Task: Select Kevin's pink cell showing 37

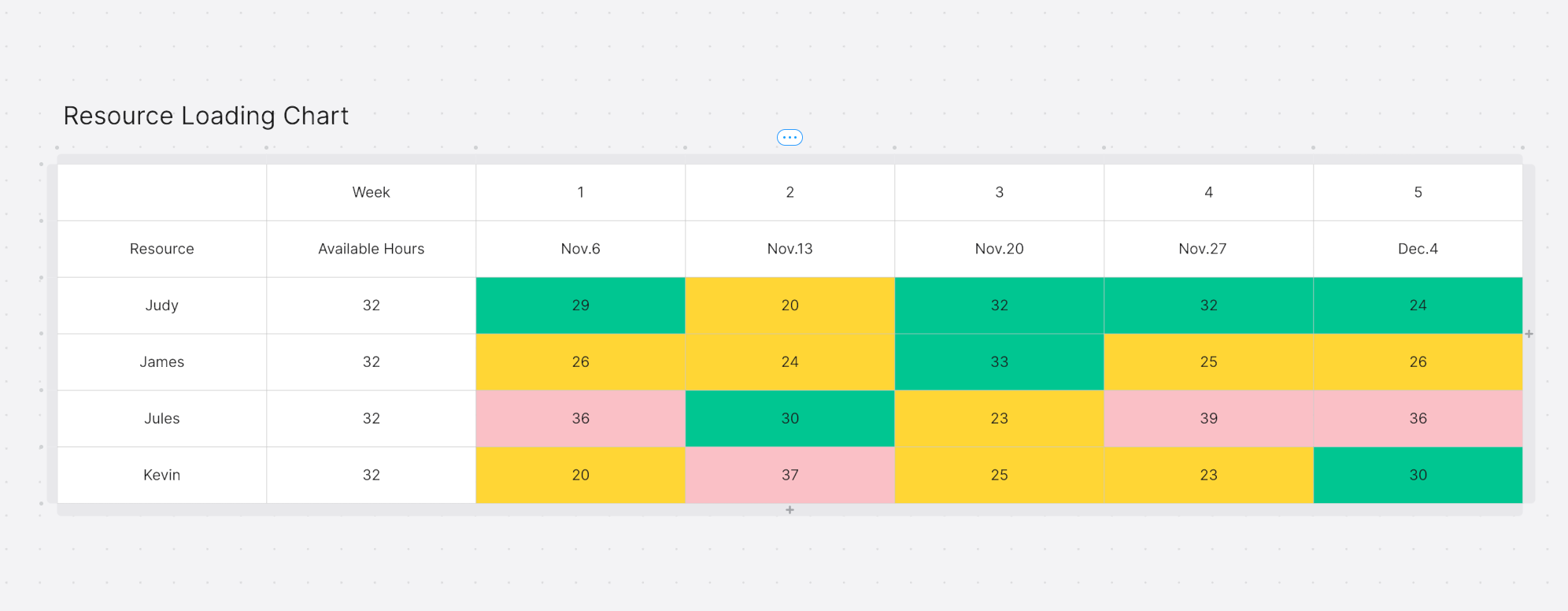Action: point(790,476)
